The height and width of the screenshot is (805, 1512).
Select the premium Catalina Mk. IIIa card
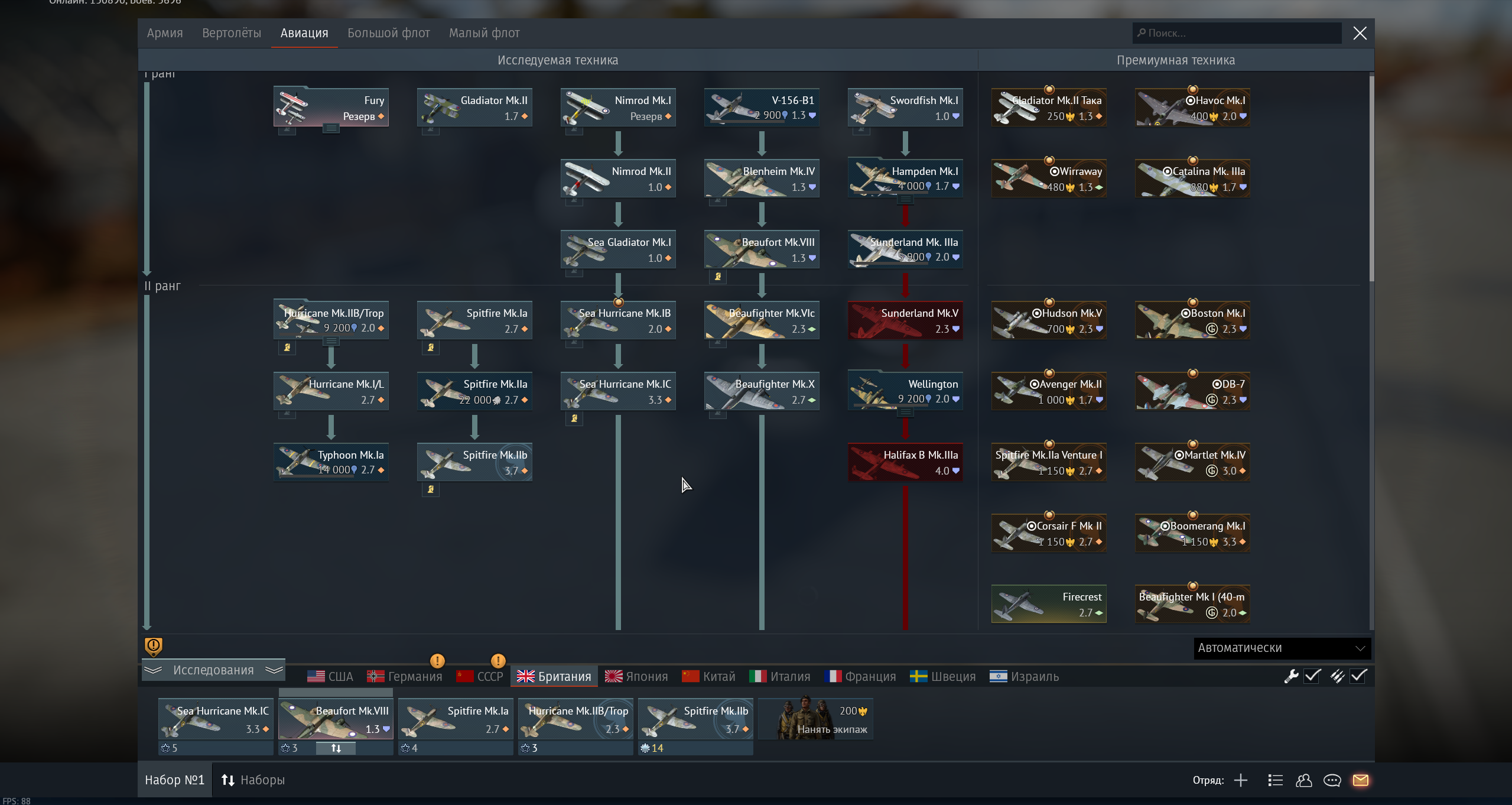coord(1192,178)
